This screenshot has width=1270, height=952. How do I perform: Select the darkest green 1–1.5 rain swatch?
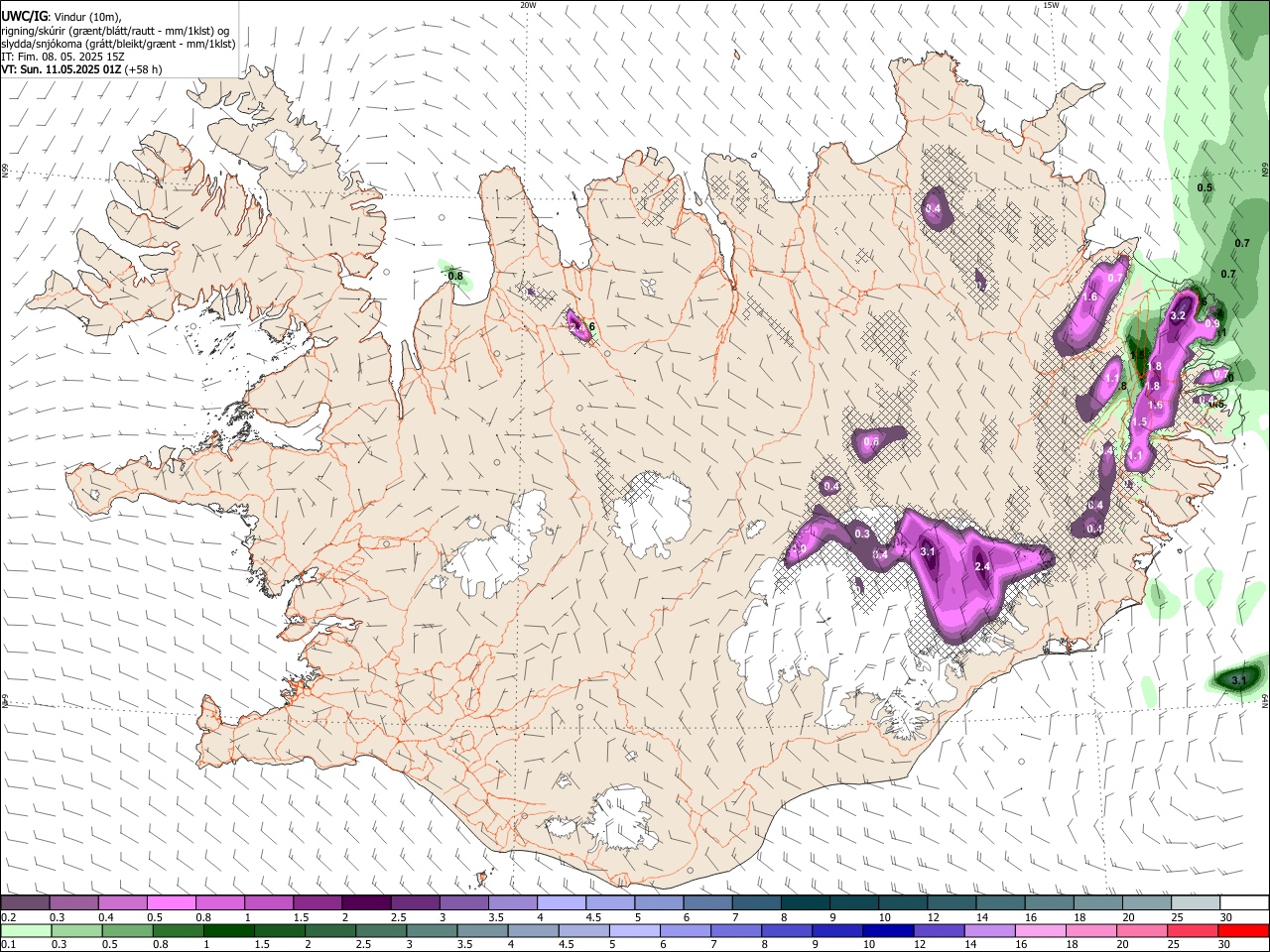pos(228,930)
